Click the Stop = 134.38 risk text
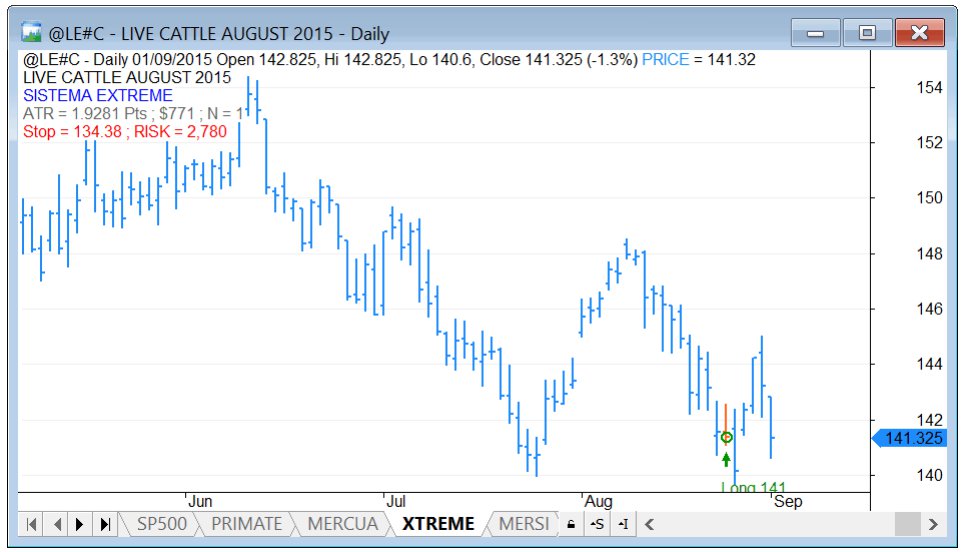Viewport: 963px width, 552px height. coord(125,131)
